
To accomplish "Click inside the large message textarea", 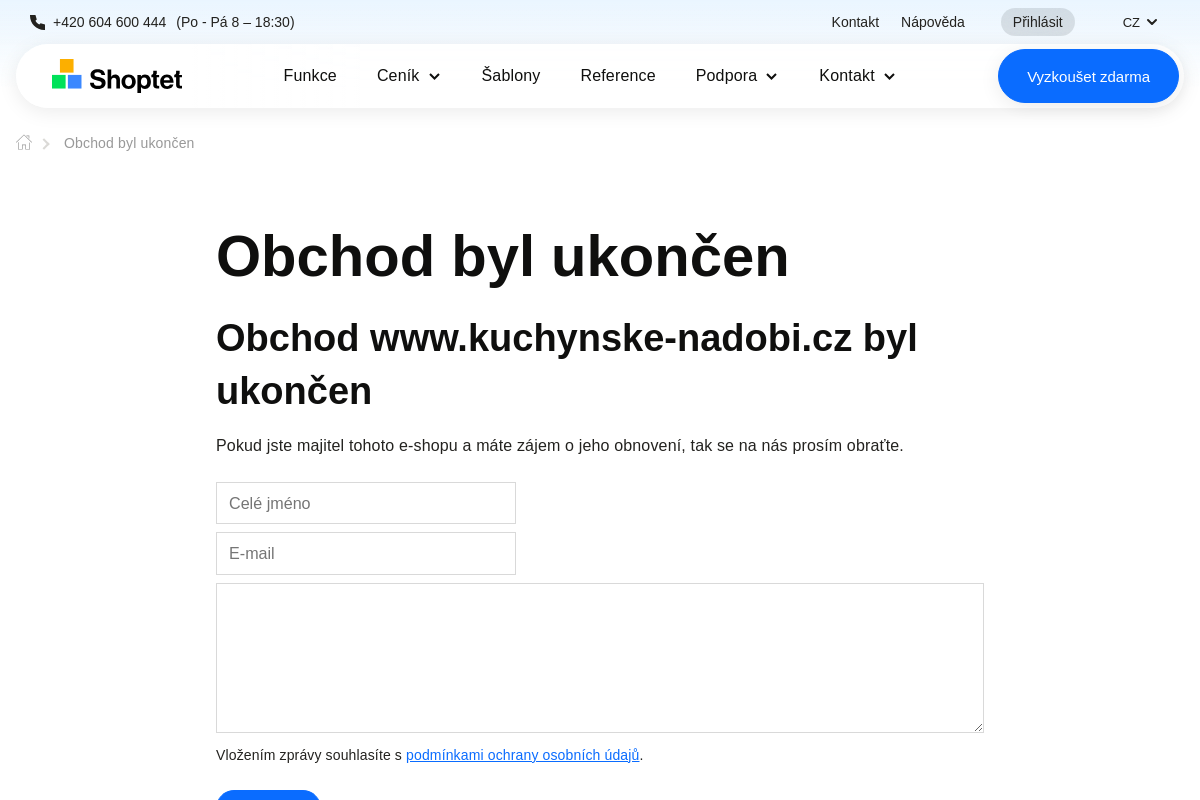I will (600, 657).
